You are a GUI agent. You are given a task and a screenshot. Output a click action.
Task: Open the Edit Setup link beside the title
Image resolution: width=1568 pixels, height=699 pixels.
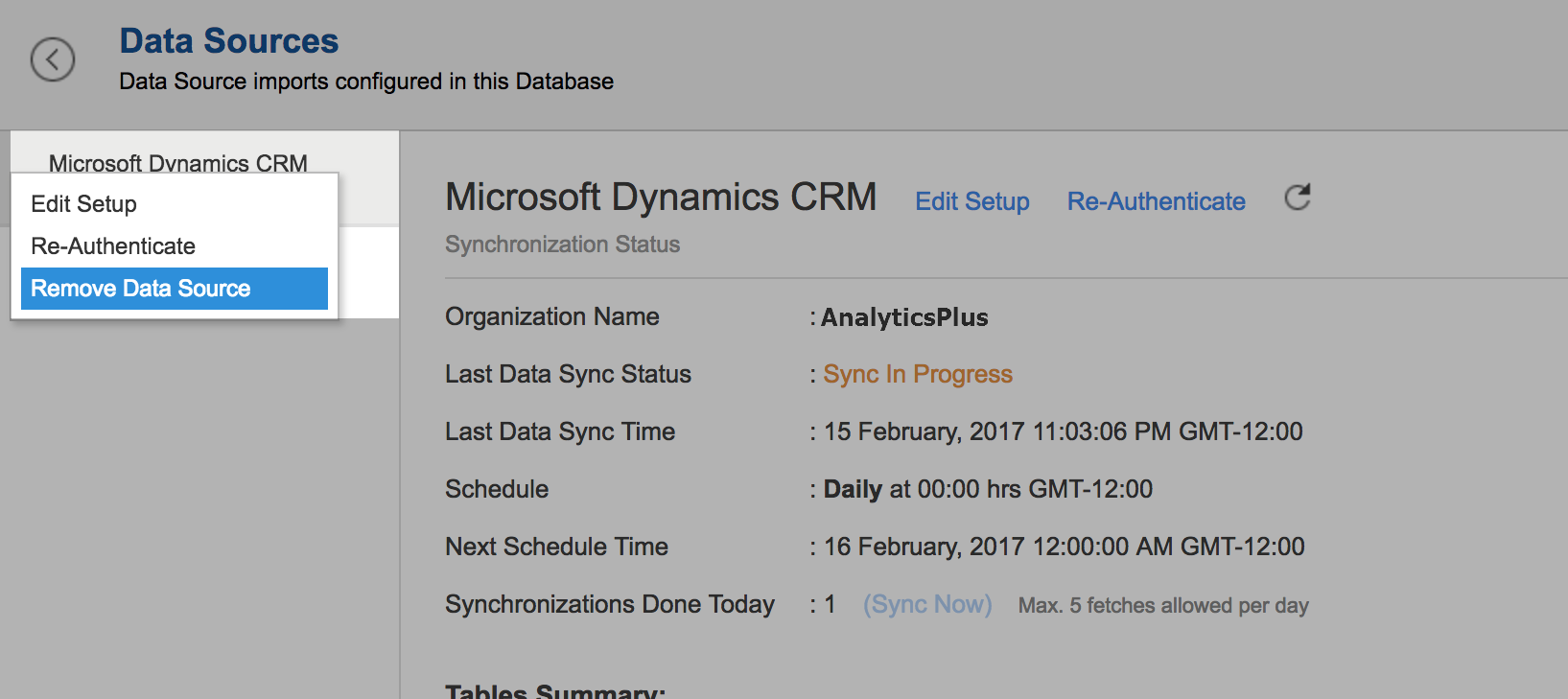[971, 201]
